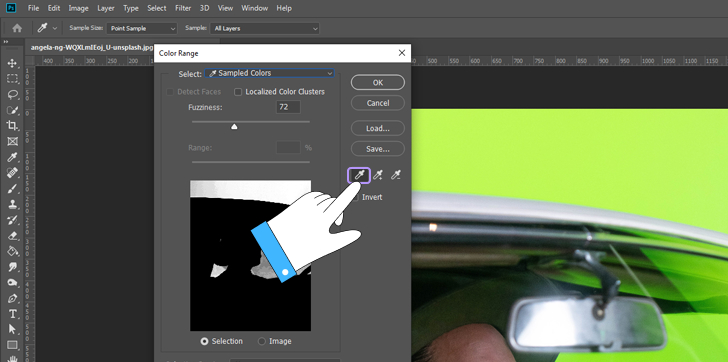Open the File menu
The height and width of the screenshot is (362, 728).
(33, 8)
